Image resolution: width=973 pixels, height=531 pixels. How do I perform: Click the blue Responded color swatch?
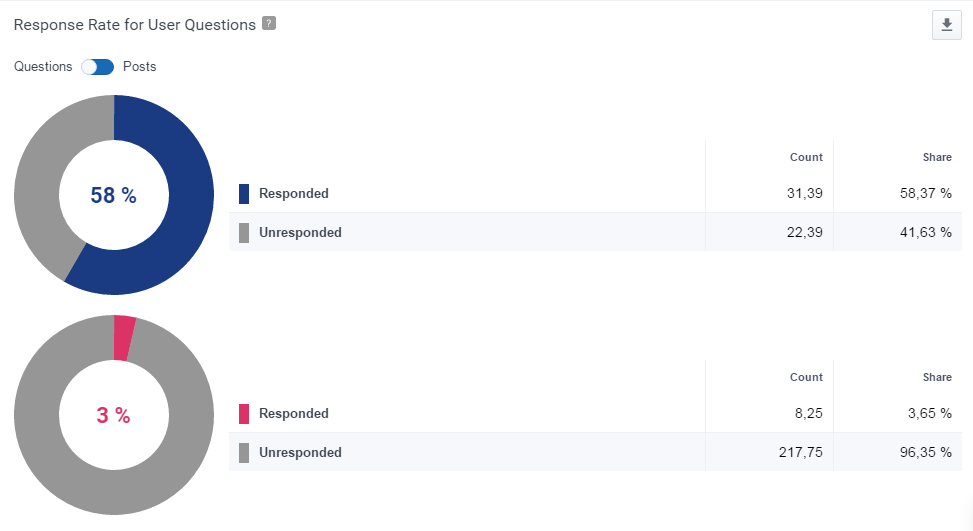click(x=244, y=194)
